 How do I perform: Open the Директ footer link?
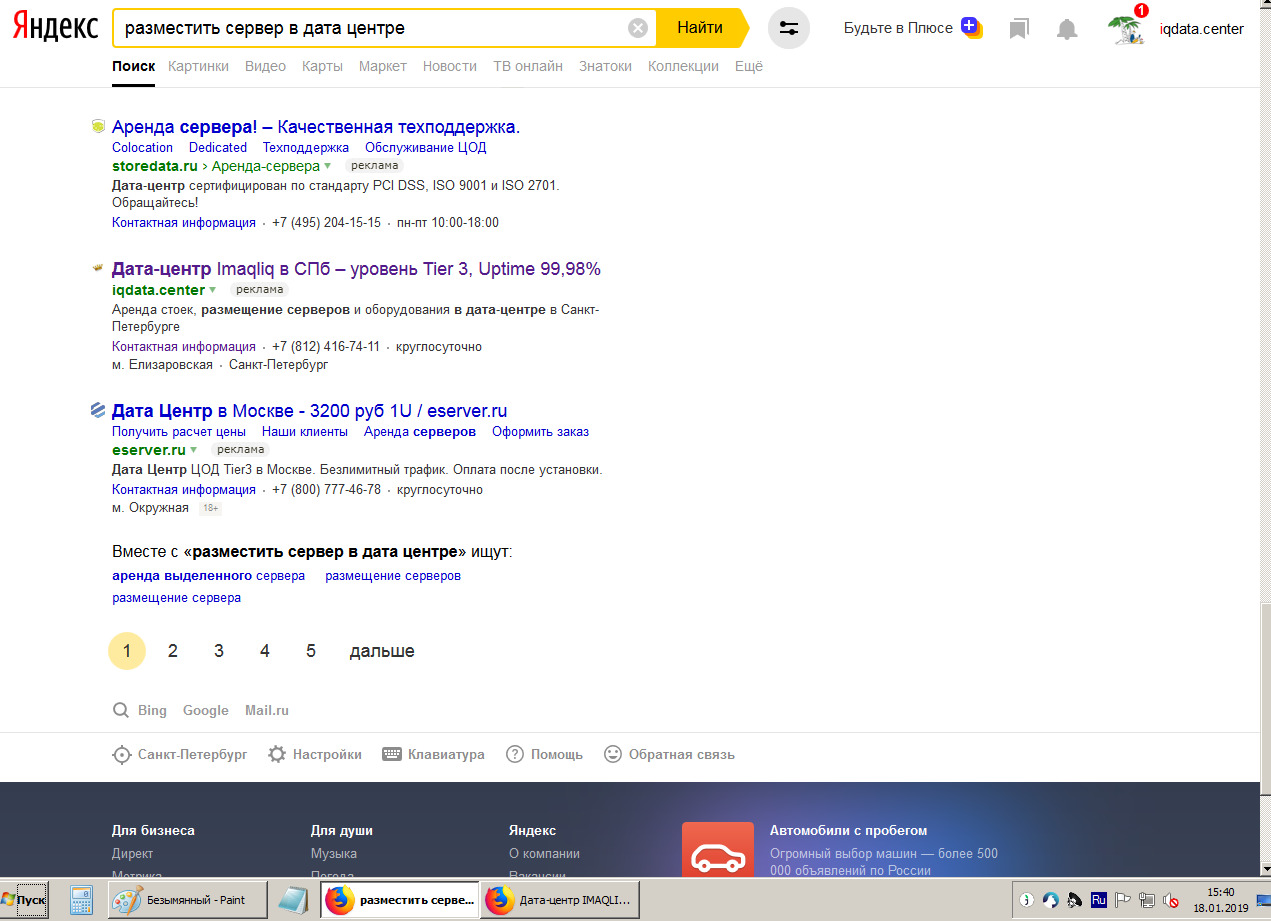(133, 854)
